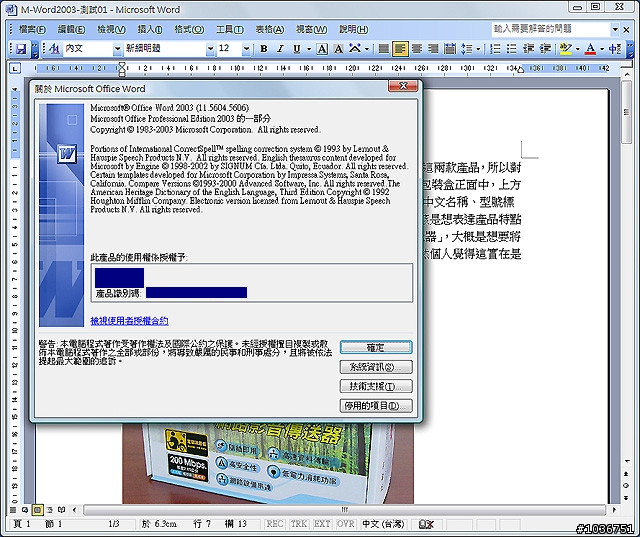Click the Asian Layout icon at toolbar end
This screenshot has height=537, width=640.
pyautogui.click(x=615, y=49)
